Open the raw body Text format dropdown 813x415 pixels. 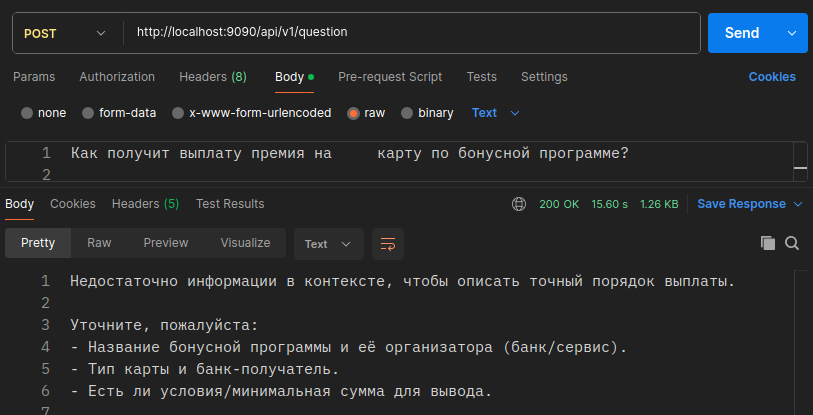pos(496,113)
